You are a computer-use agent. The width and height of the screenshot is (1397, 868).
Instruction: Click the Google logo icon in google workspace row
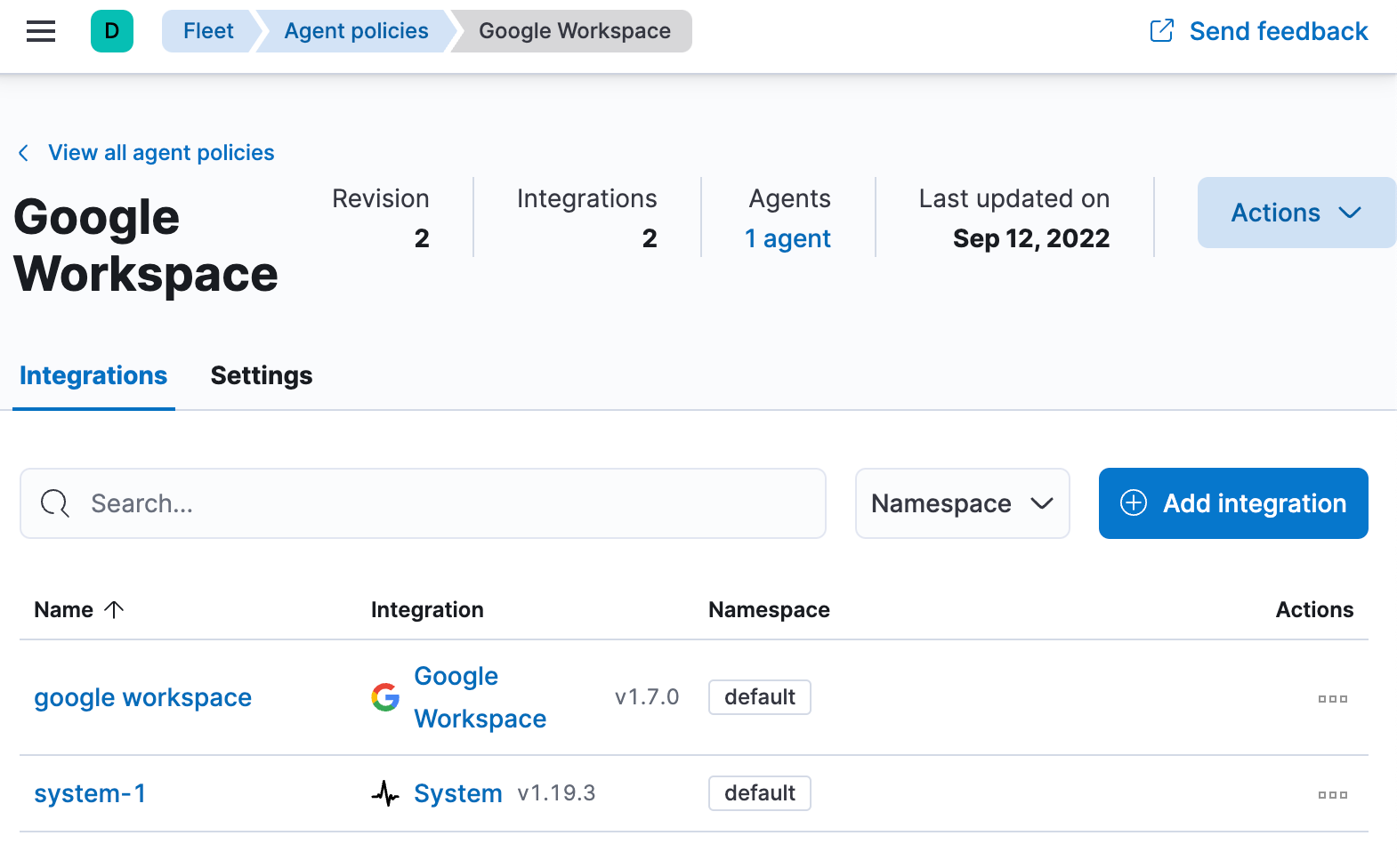click(385, 697)
